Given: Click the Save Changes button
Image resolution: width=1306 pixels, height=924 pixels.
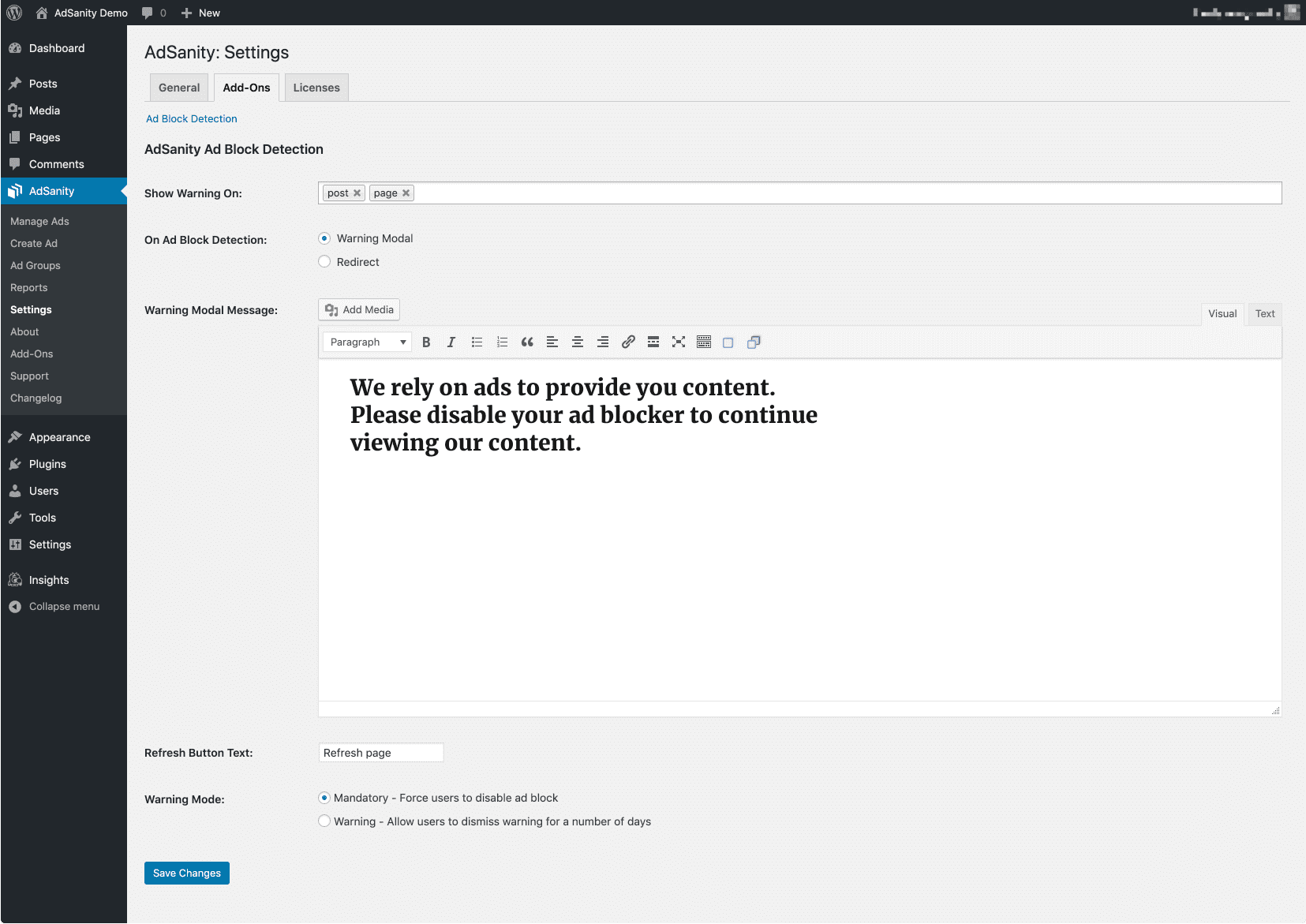Looking at the screenshot, I should pyautogui.click(x=187, y=873).
